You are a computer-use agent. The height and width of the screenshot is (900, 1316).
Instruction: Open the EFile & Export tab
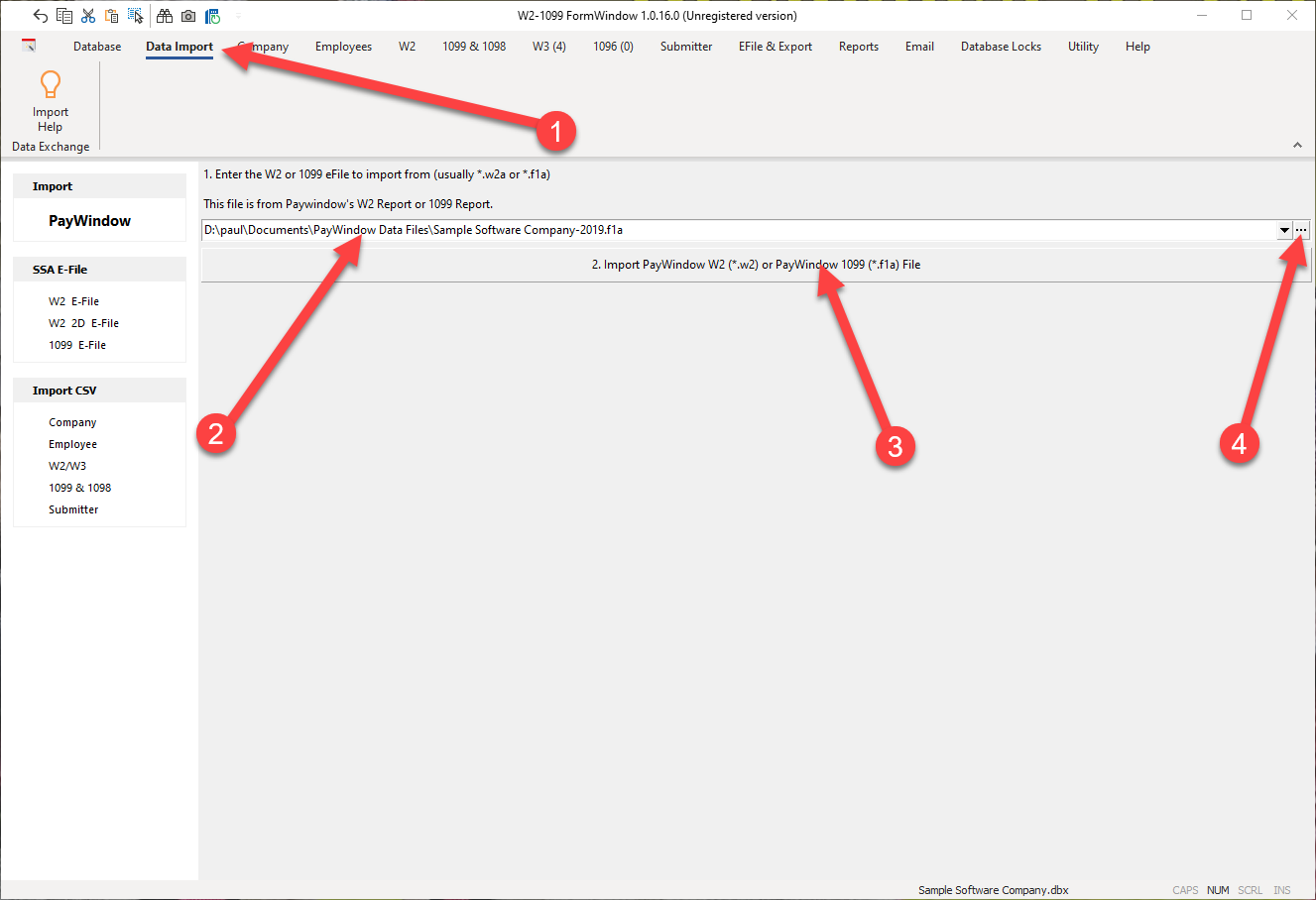click(775, 47)
